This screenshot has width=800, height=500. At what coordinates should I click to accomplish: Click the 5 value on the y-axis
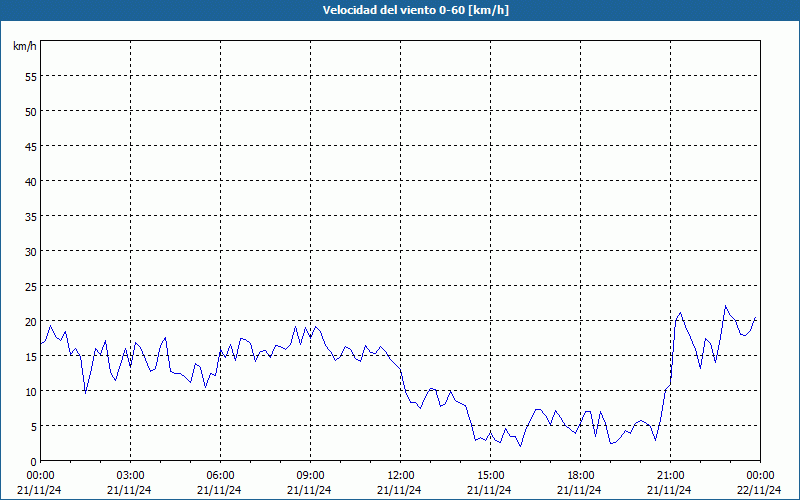pos(34,427)
